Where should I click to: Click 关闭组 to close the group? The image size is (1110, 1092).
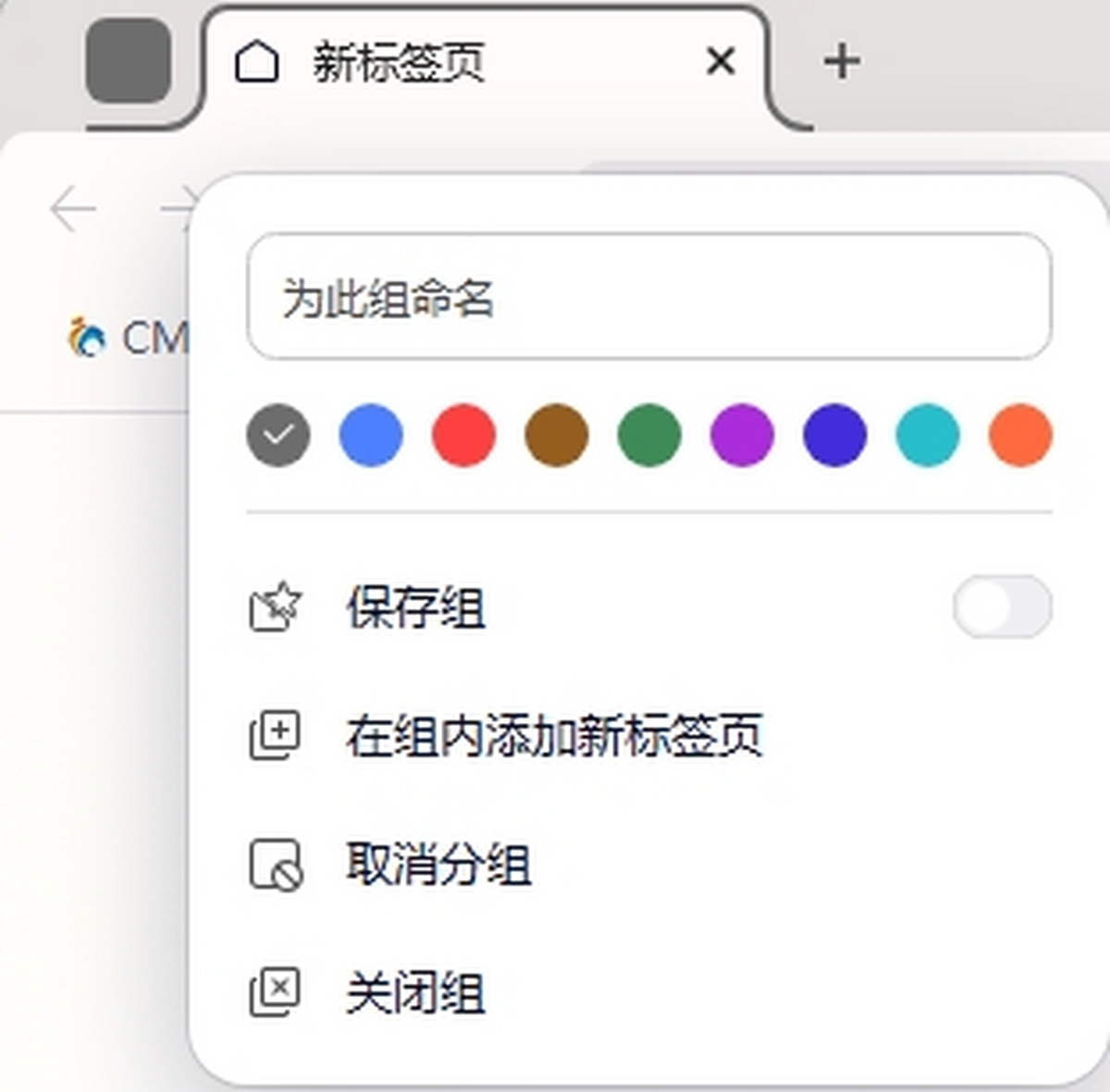(415, 989)
